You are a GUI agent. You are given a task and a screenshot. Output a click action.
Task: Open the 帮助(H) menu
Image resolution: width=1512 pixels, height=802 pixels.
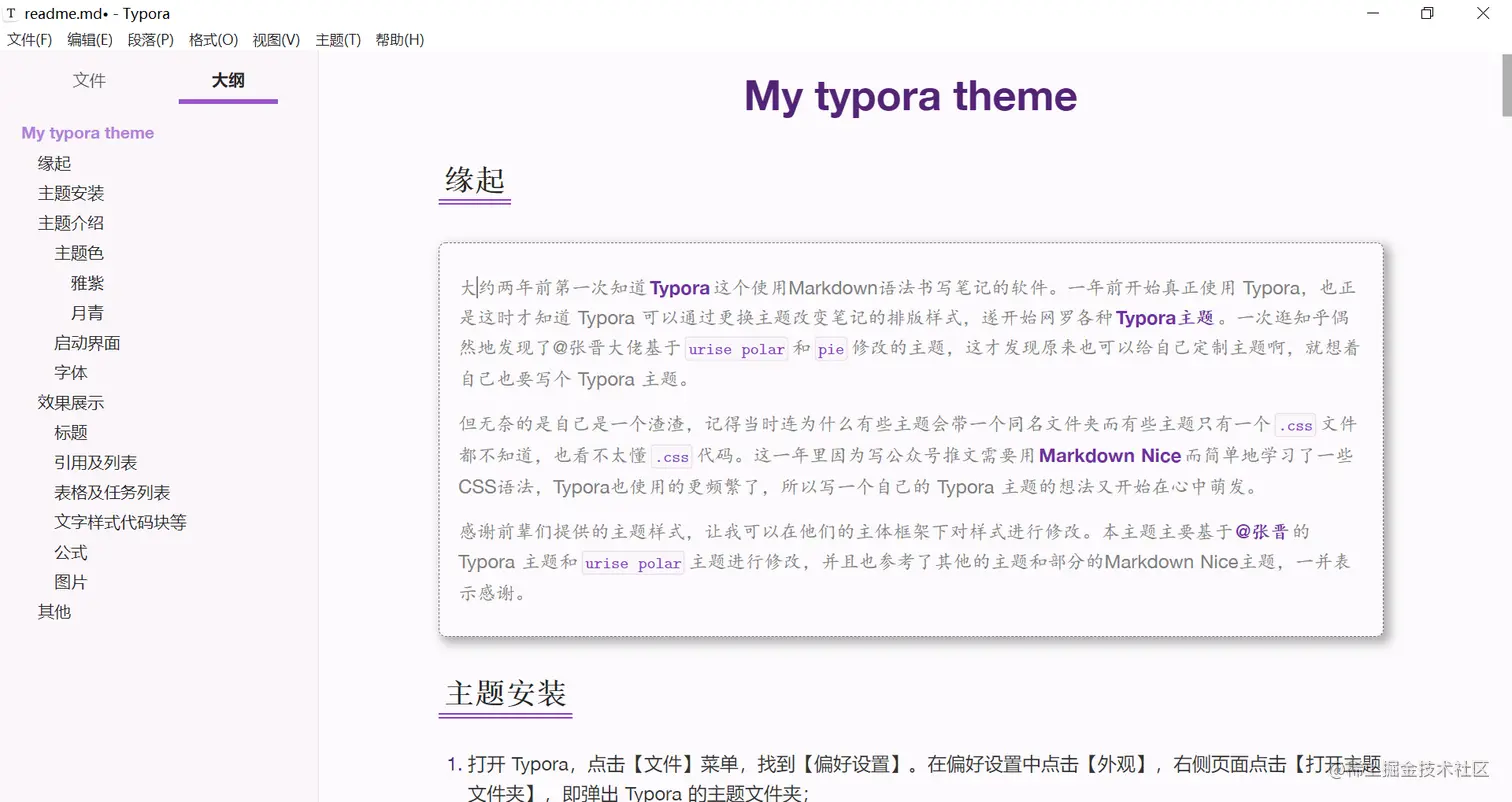[400, 40]
